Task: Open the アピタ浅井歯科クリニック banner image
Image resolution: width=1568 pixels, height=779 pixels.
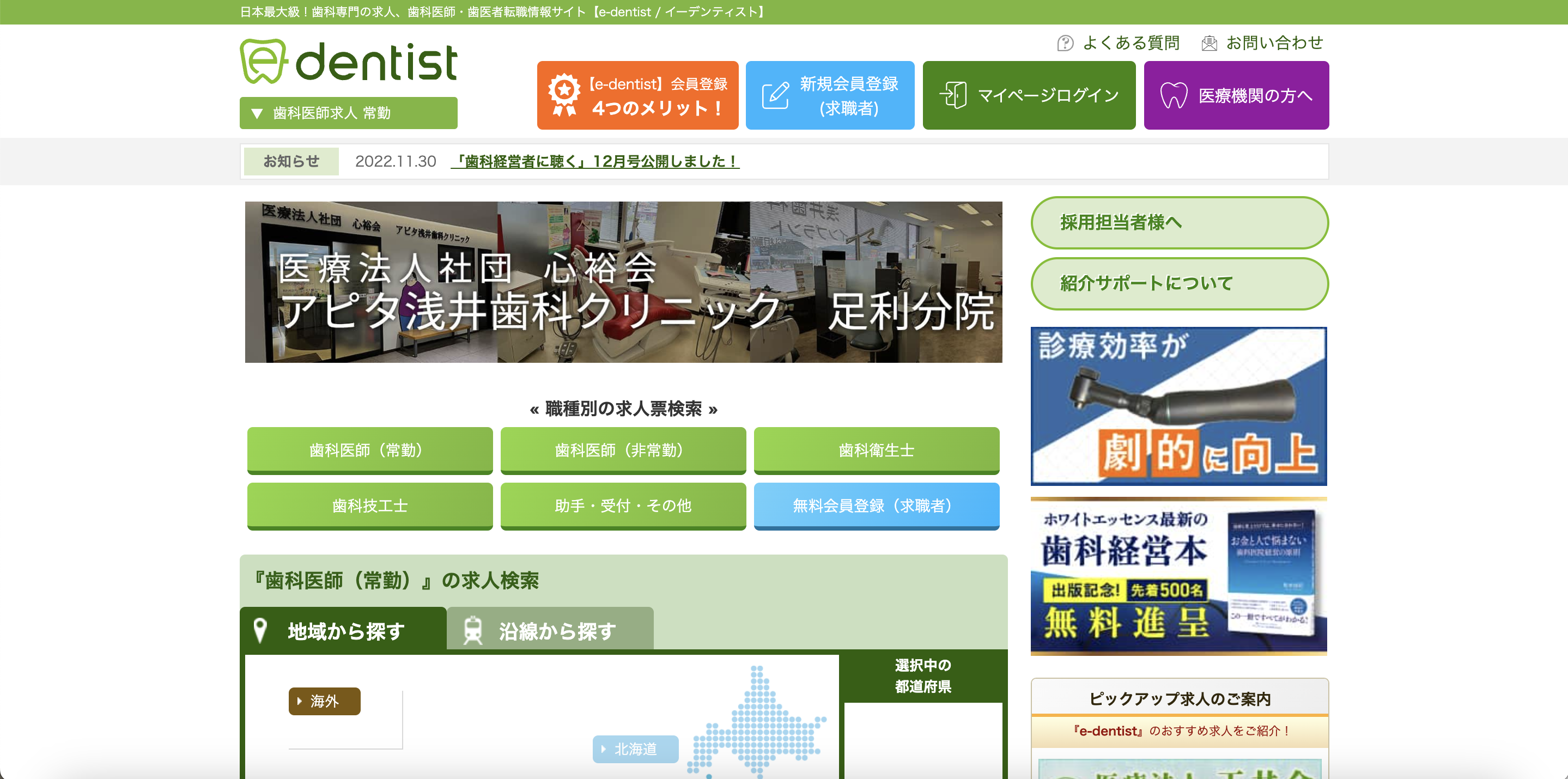Action: (x=624, y=282)
